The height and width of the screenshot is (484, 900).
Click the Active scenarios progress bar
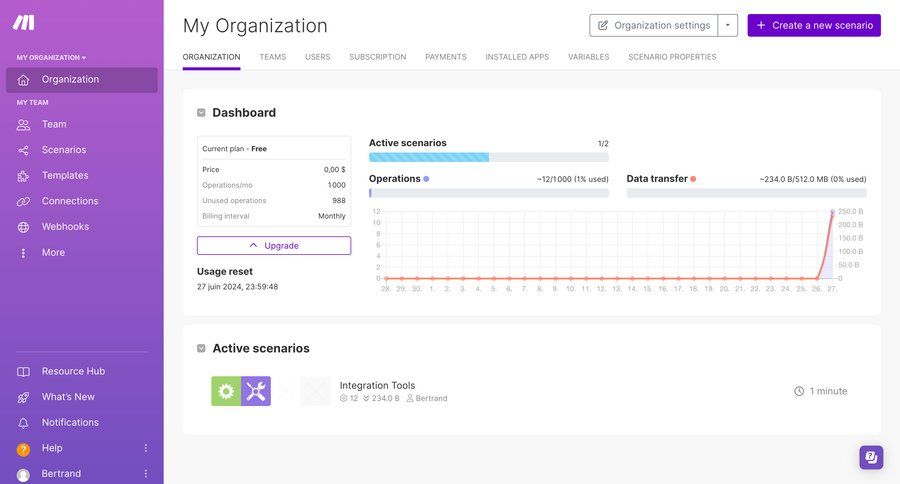coord(488,157)
